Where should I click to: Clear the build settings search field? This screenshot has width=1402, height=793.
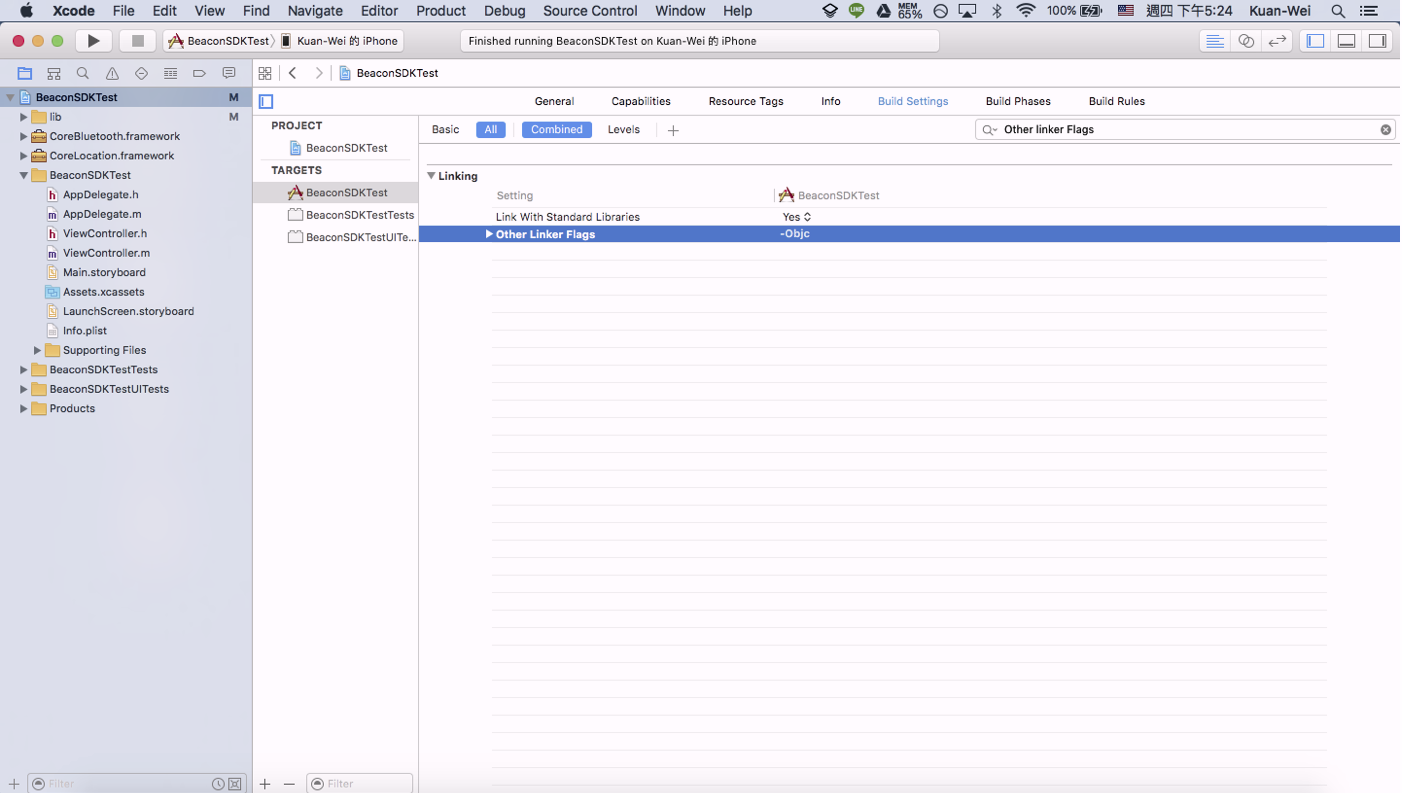click(1386, 130)
